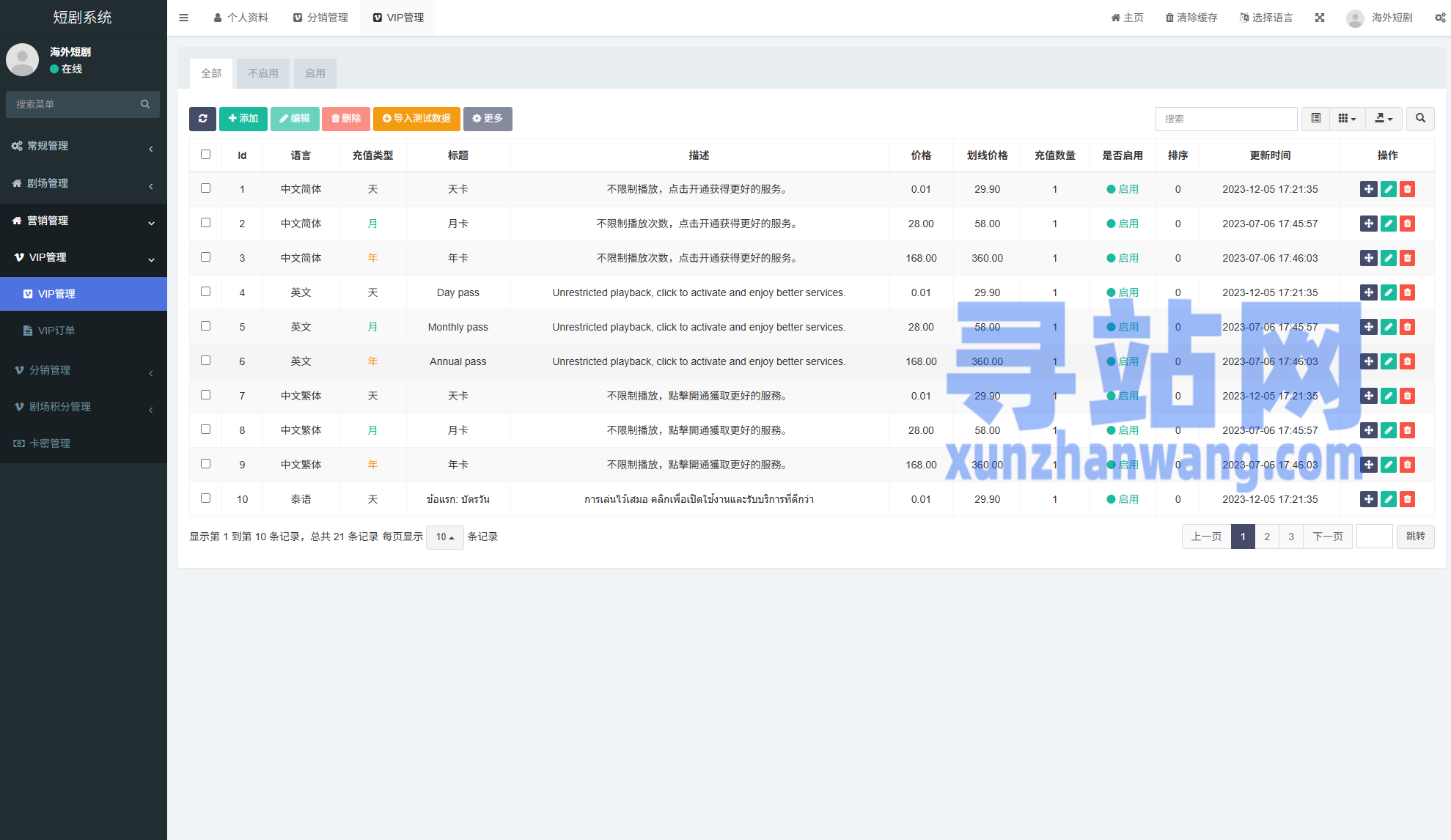This screenshot has height=840, width=1451.
Task: Click the magnifier search icon button
Action: [x=1420, y=119]
